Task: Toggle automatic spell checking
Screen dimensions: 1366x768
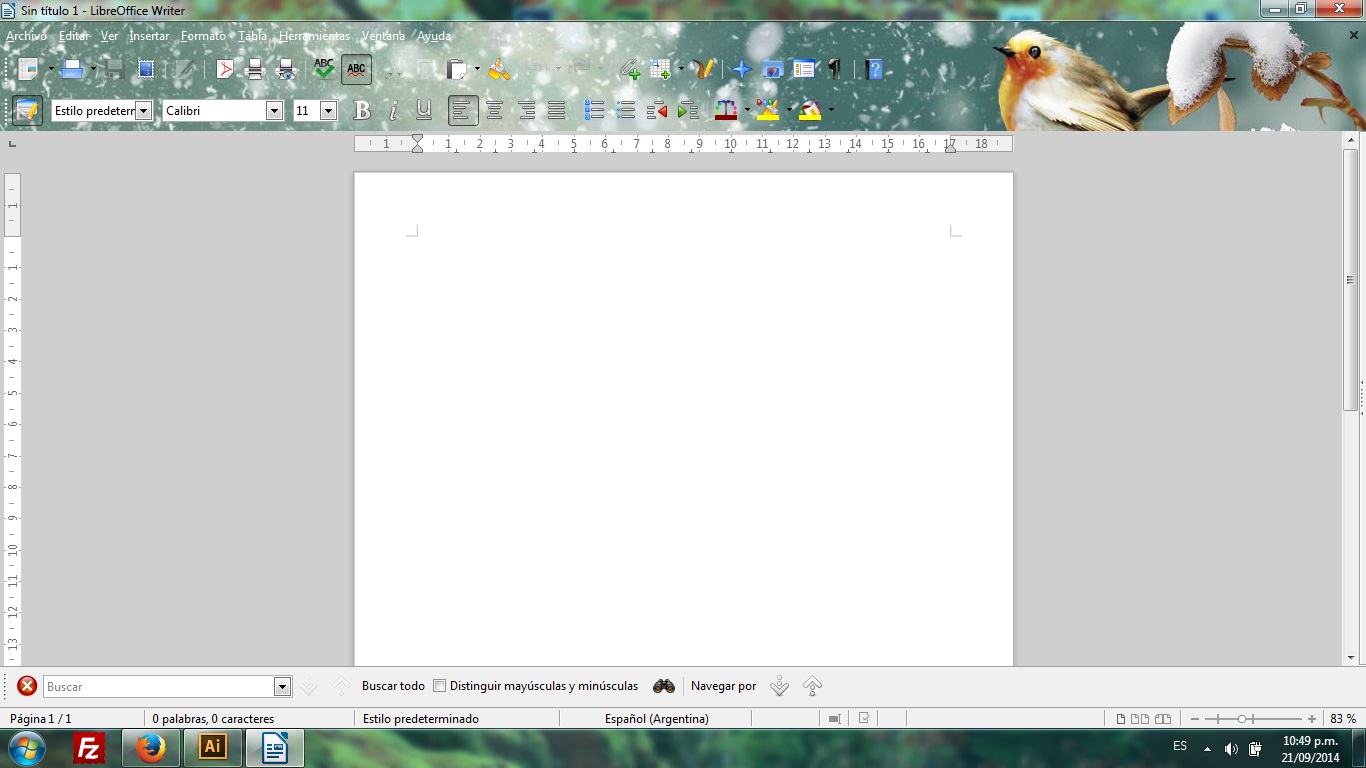Action: coord(356,69)
